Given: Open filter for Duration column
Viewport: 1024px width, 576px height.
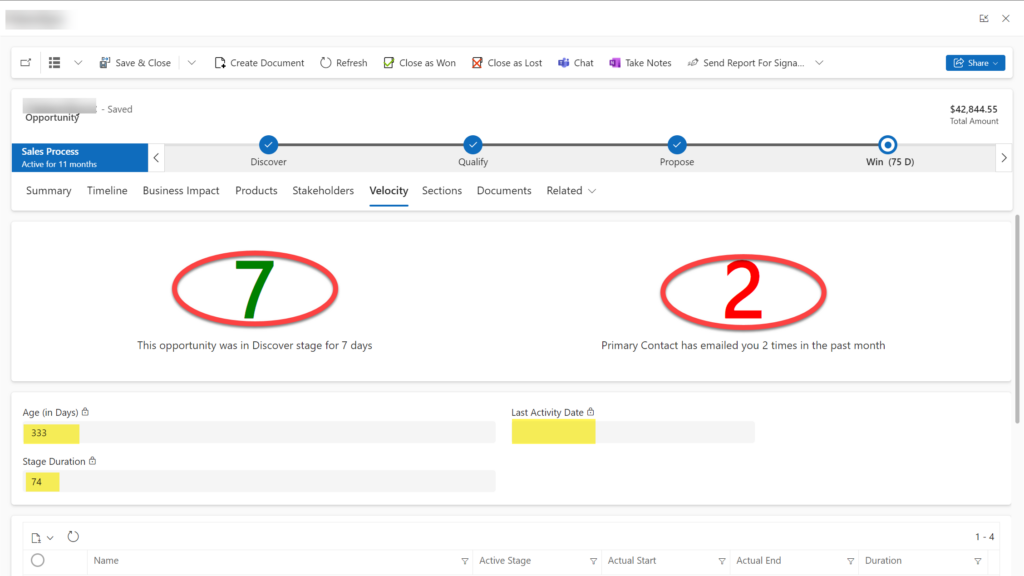Looking at the screenshot, I should [978, 561].
